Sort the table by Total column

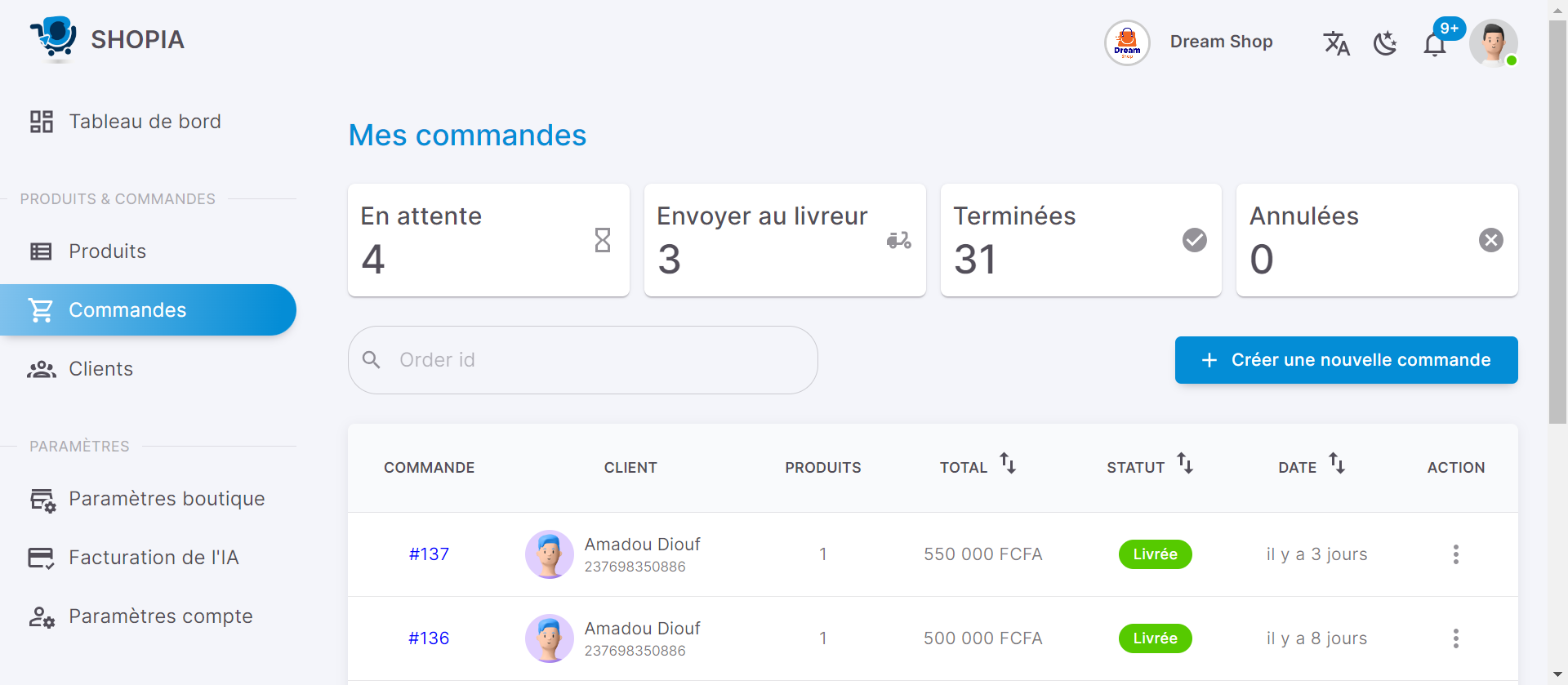point(1008,465)
